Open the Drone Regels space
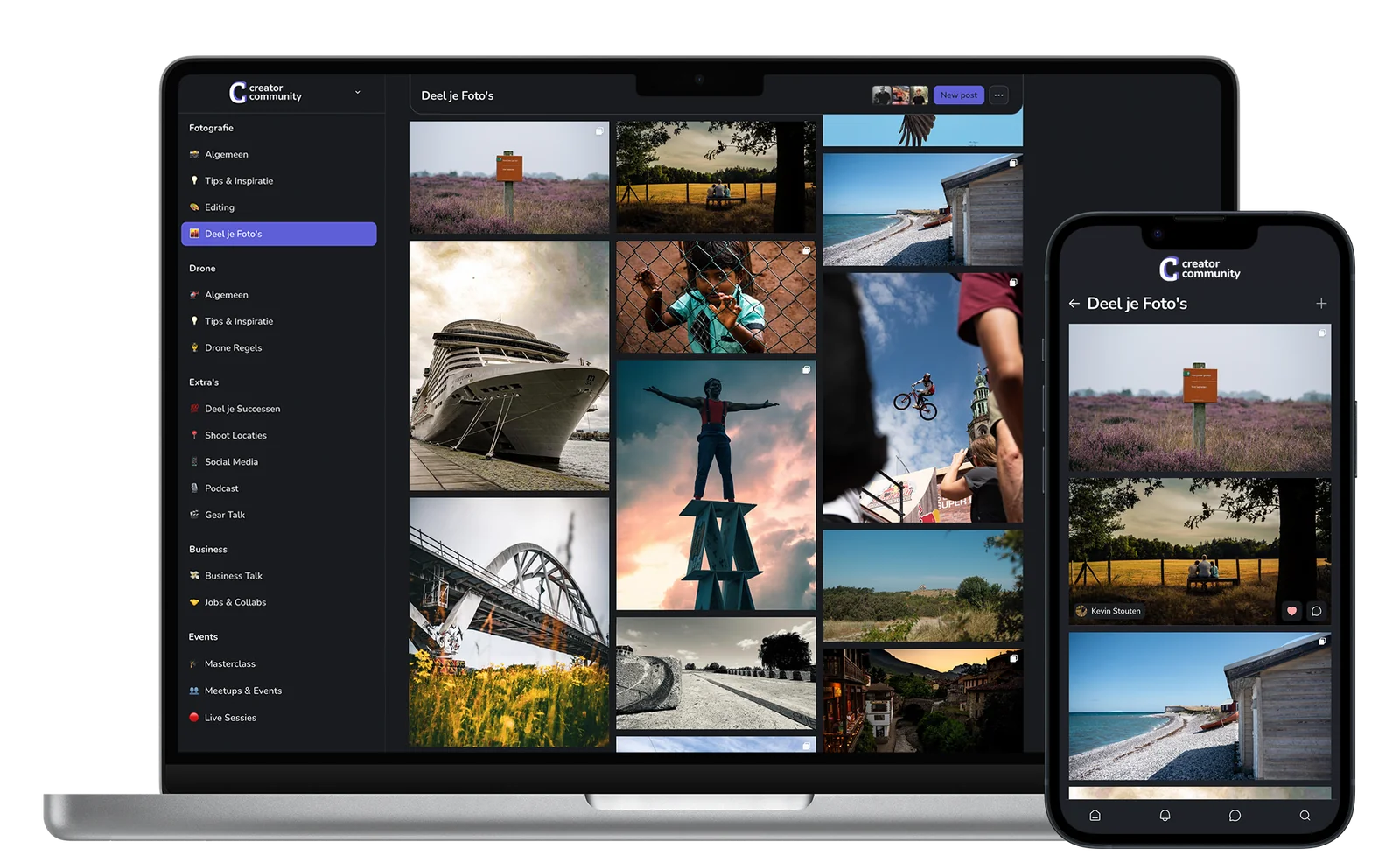 pyautogui.click(x=279, y=347)
